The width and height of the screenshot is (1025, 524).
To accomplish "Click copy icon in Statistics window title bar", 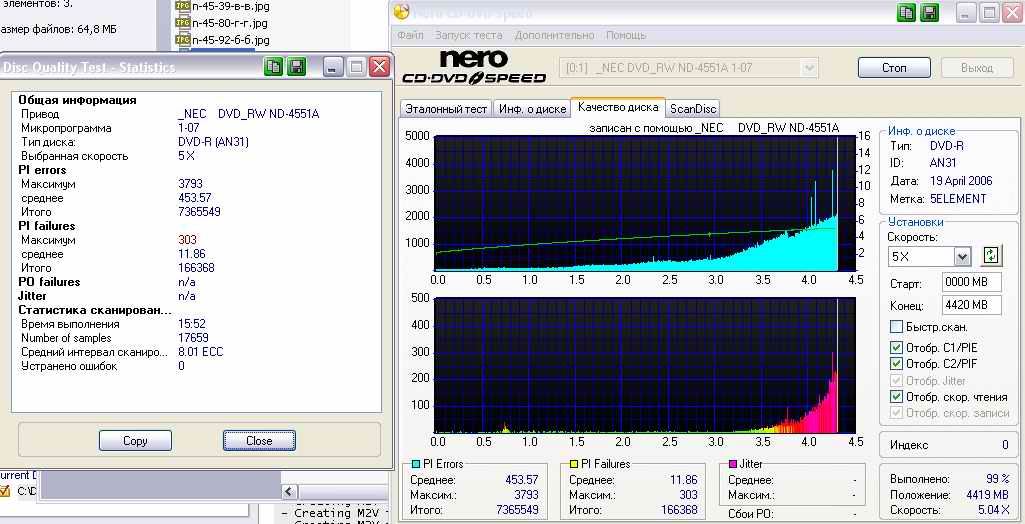I will coord(273,67).
